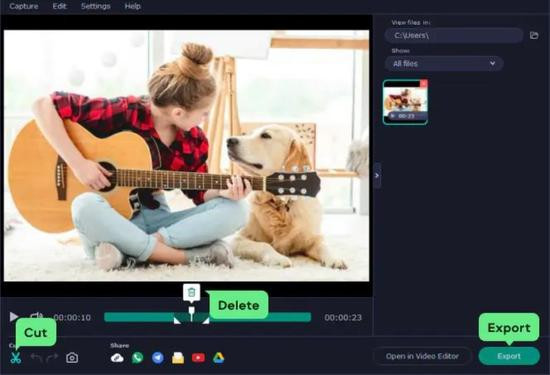550x375 pixels.
Task: Click the 00:00:23 total duration text
Action: coord(343,317)
